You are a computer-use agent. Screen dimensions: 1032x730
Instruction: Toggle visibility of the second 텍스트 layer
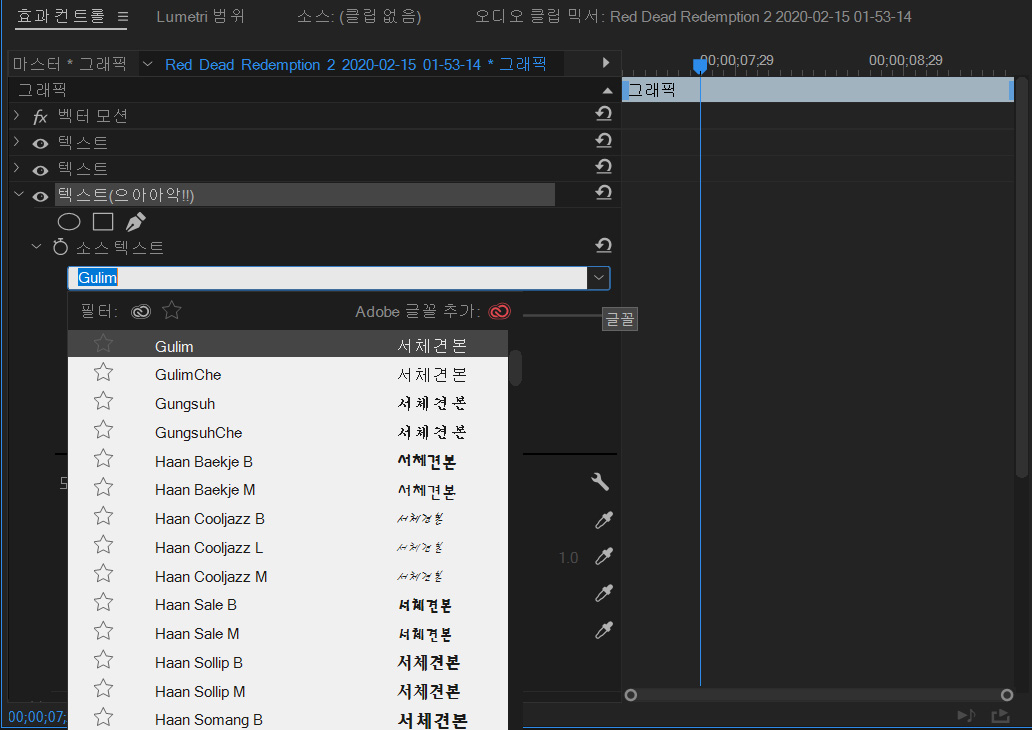(40, 170)
